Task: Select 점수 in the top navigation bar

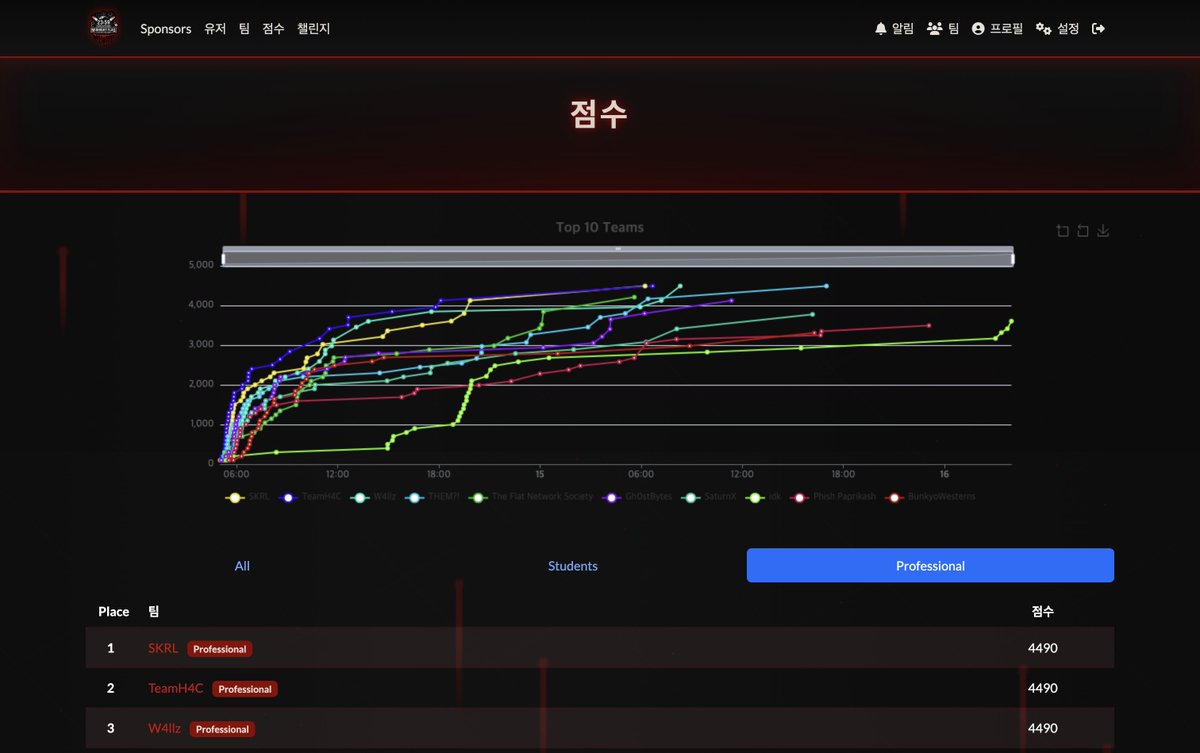Action: [273, 29]
